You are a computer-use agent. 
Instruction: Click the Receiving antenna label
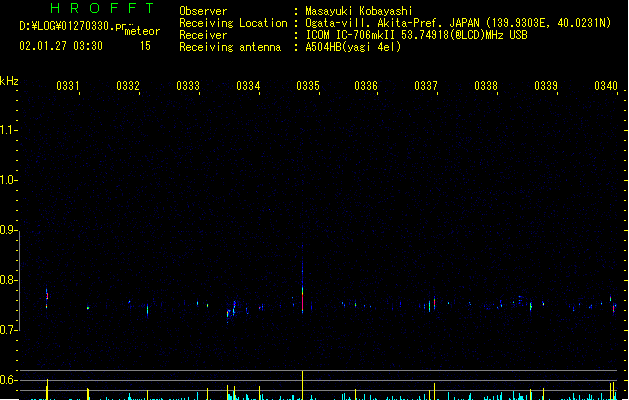point(230,47)
